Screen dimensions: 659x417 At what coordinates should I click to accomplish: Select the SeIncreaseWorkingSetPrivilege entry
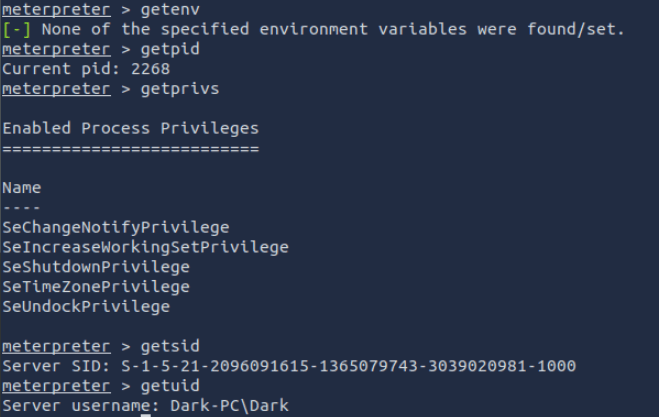point(145,247)
